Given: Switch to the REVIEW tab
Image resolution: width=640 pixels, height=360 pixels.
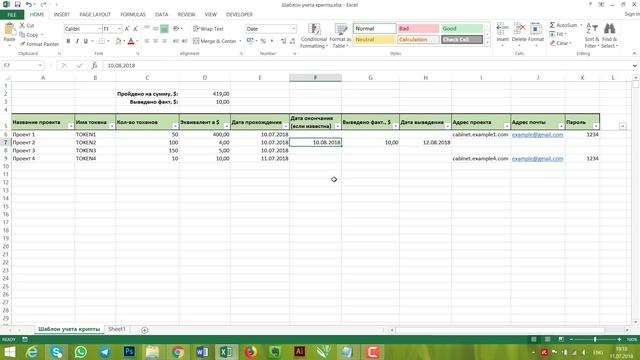Looking at the screenshot, I should click(x=186, y=15).
